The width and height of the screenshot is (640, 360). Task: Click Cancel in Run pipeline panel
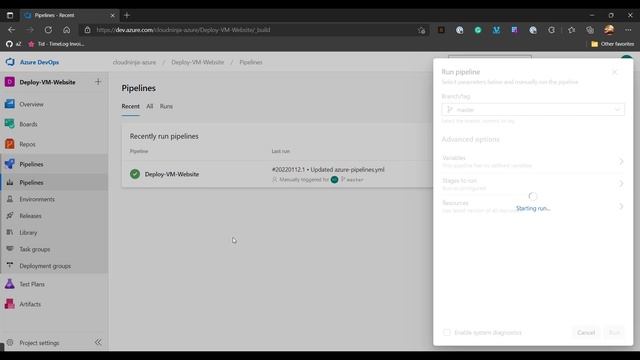tap(586, 333)
